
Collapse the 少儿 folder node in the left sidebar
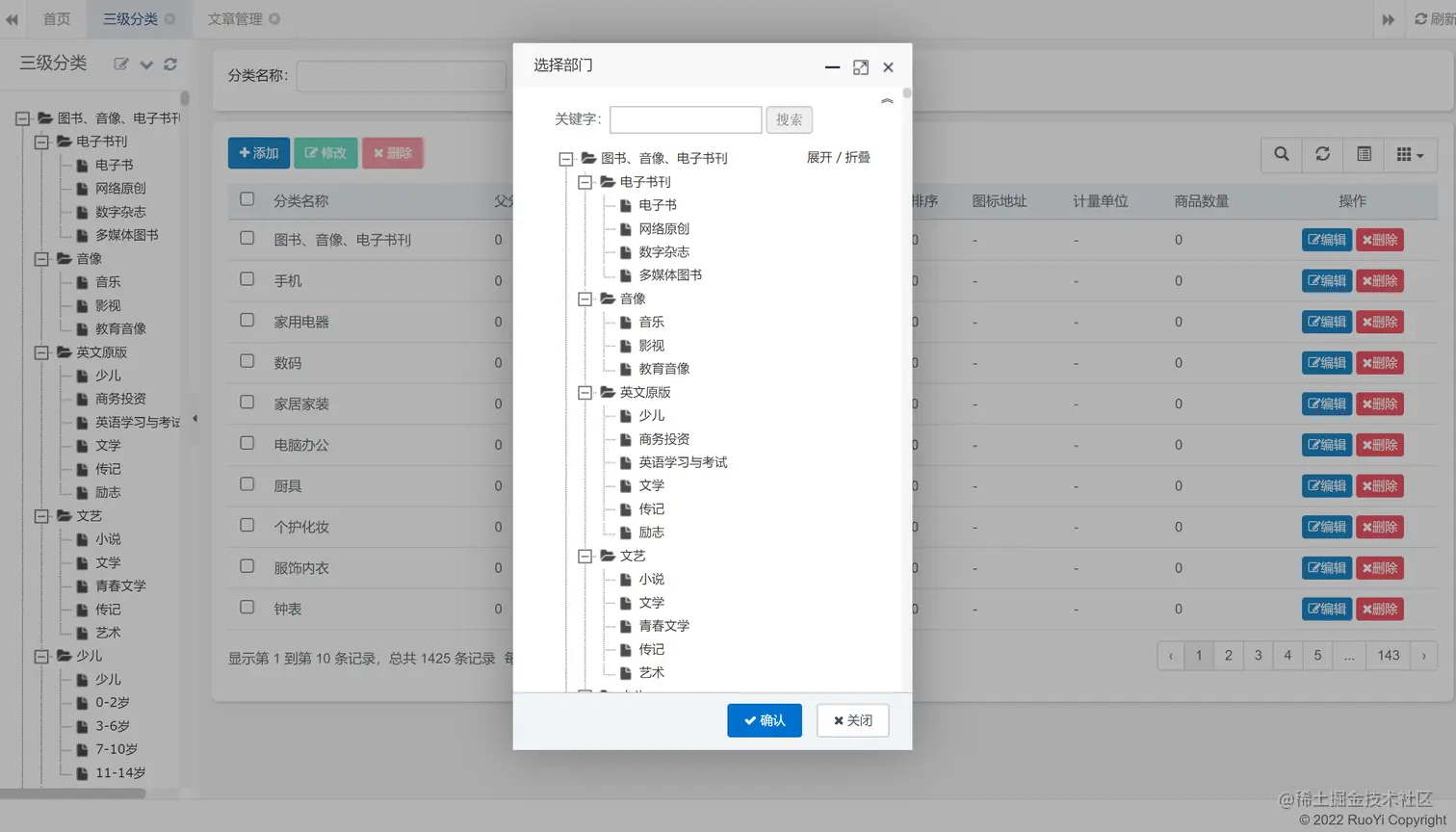point(41,657)
